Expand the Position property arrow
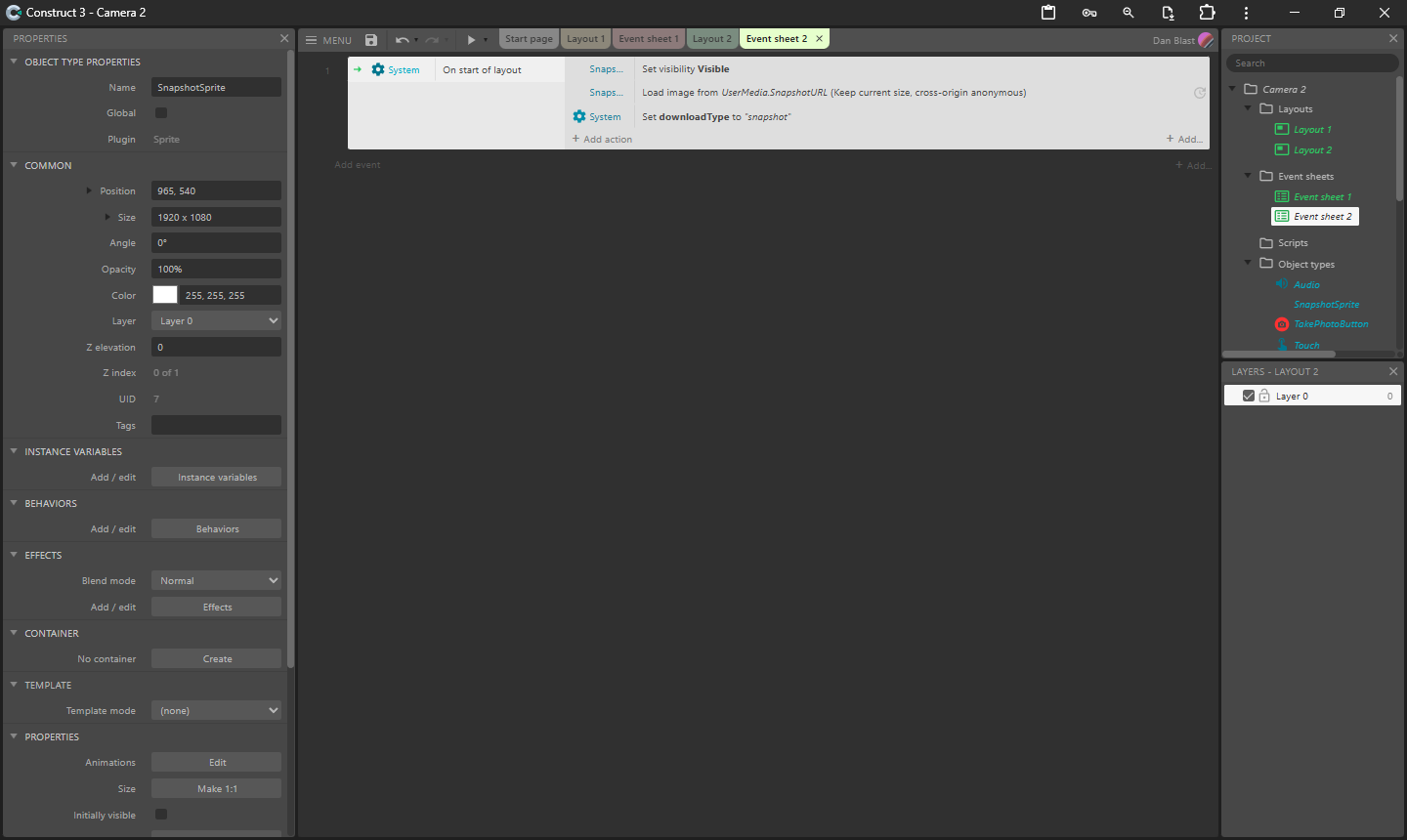The height and width of the screenshot is (840, 1407). (89, 190)
